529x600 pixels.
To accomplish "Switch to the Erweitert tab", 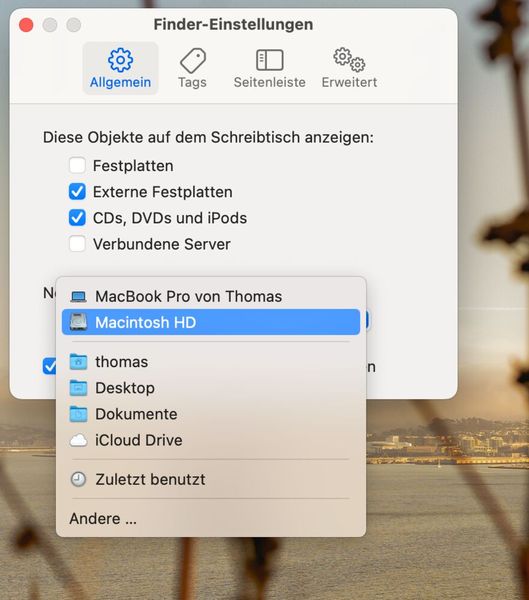I will 349,68.
